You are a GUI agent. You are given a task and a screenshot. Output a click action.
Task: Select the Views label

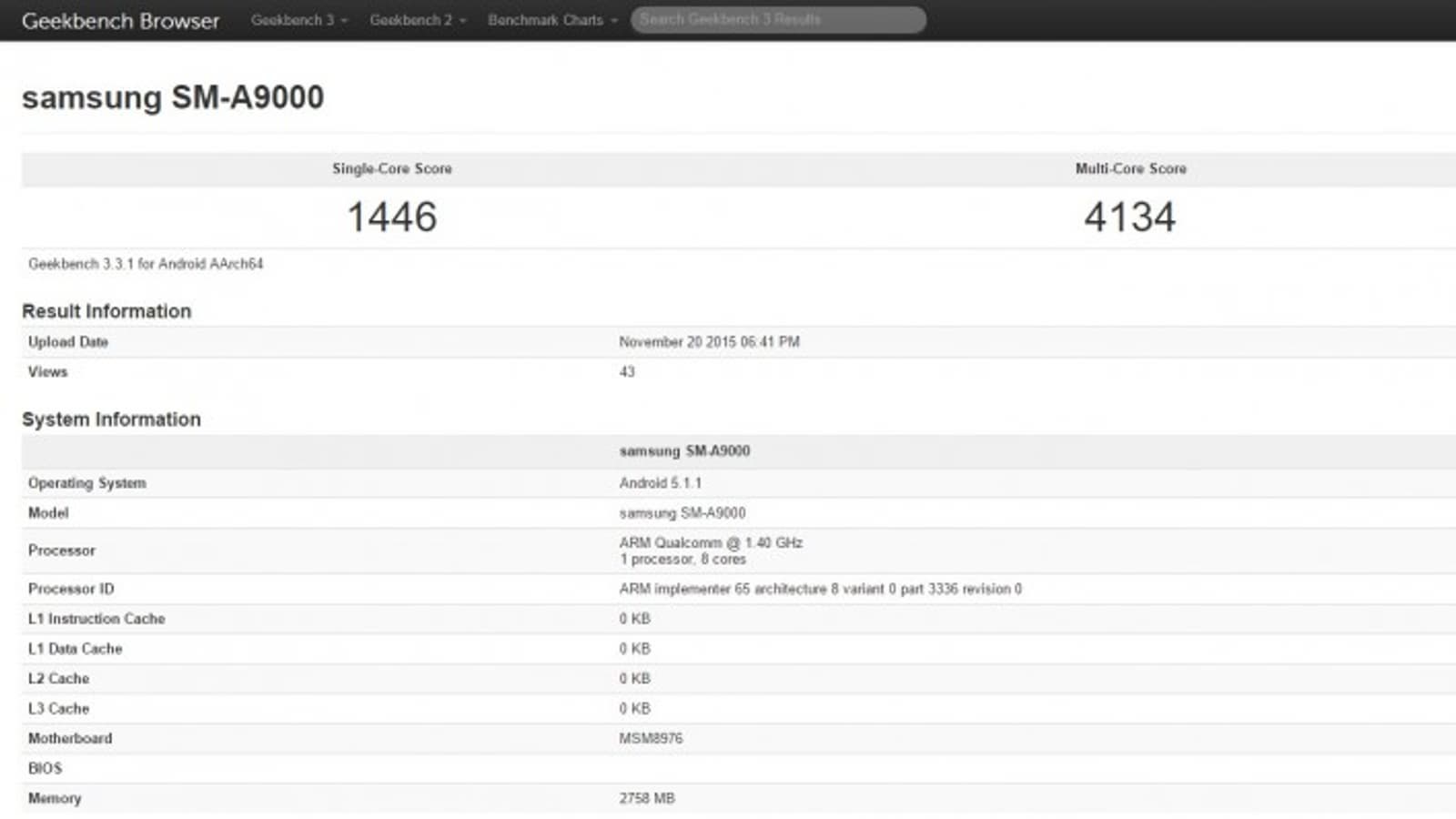[x=47, y=372]
